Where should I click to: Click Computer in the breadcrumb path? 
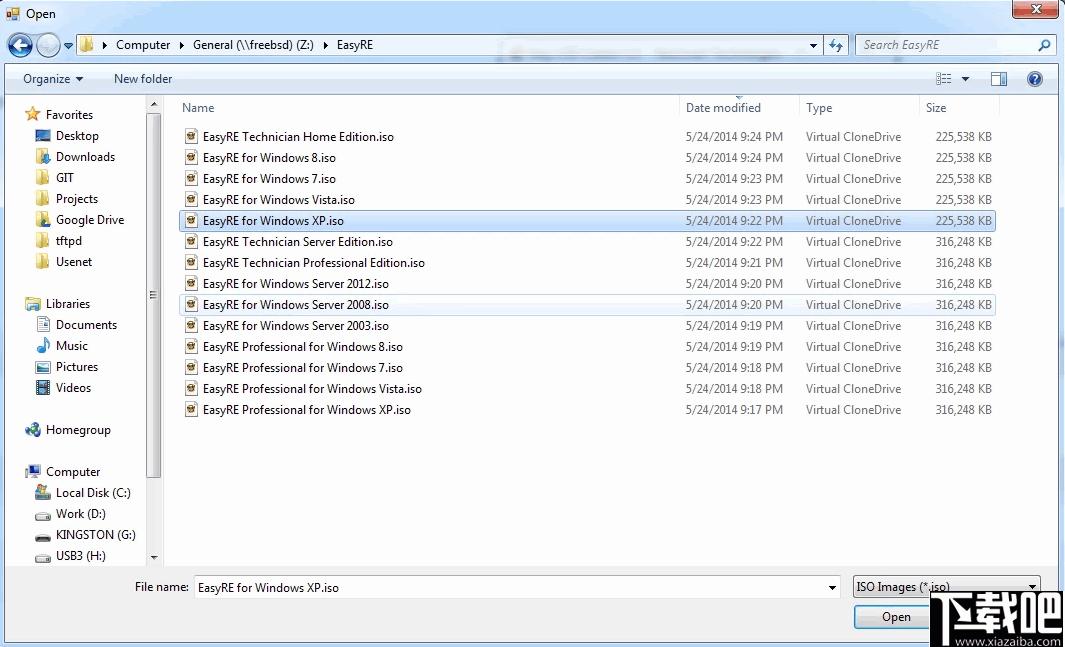tap(143, 45)
